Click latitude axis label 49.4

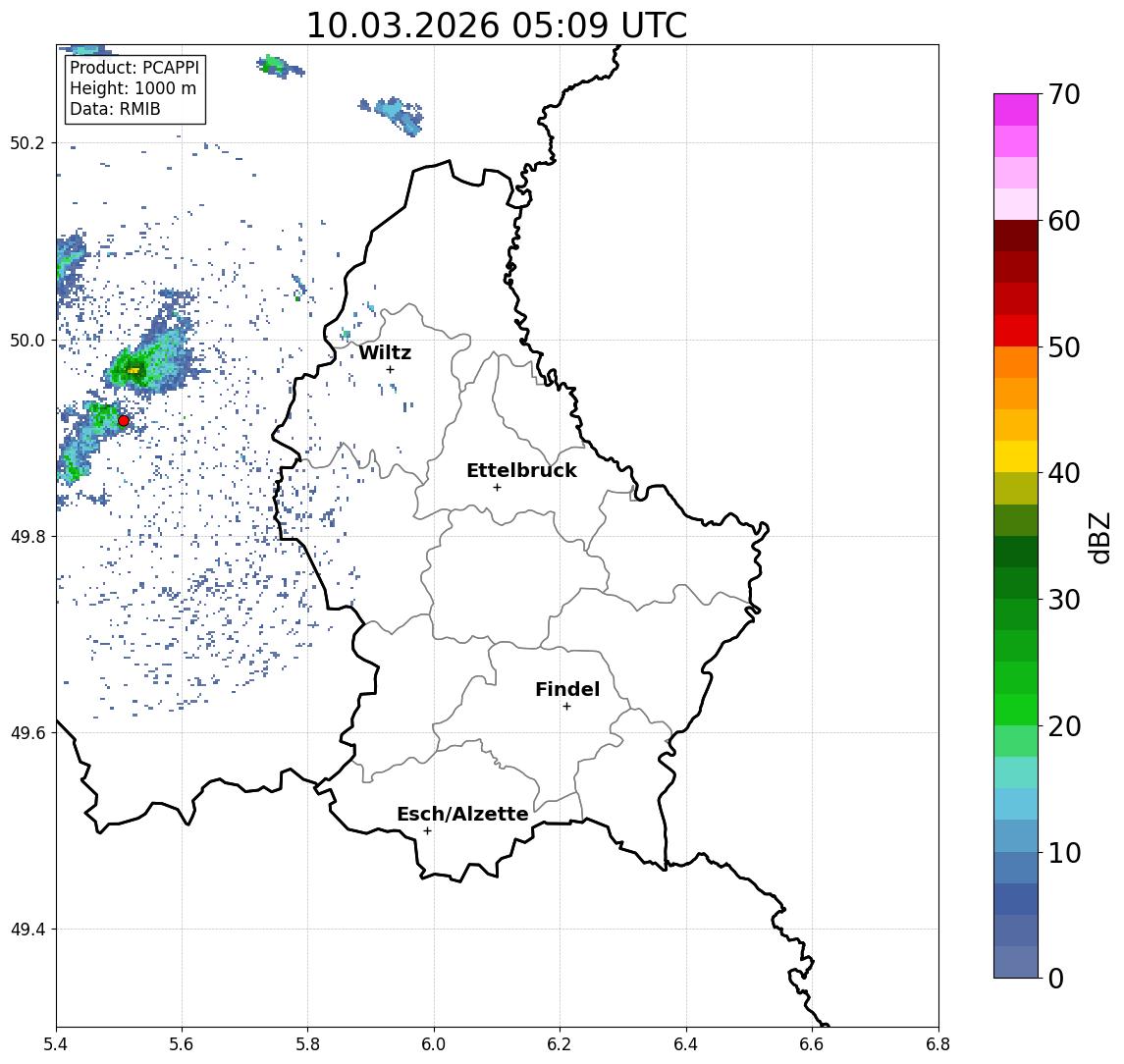[27, 930]
